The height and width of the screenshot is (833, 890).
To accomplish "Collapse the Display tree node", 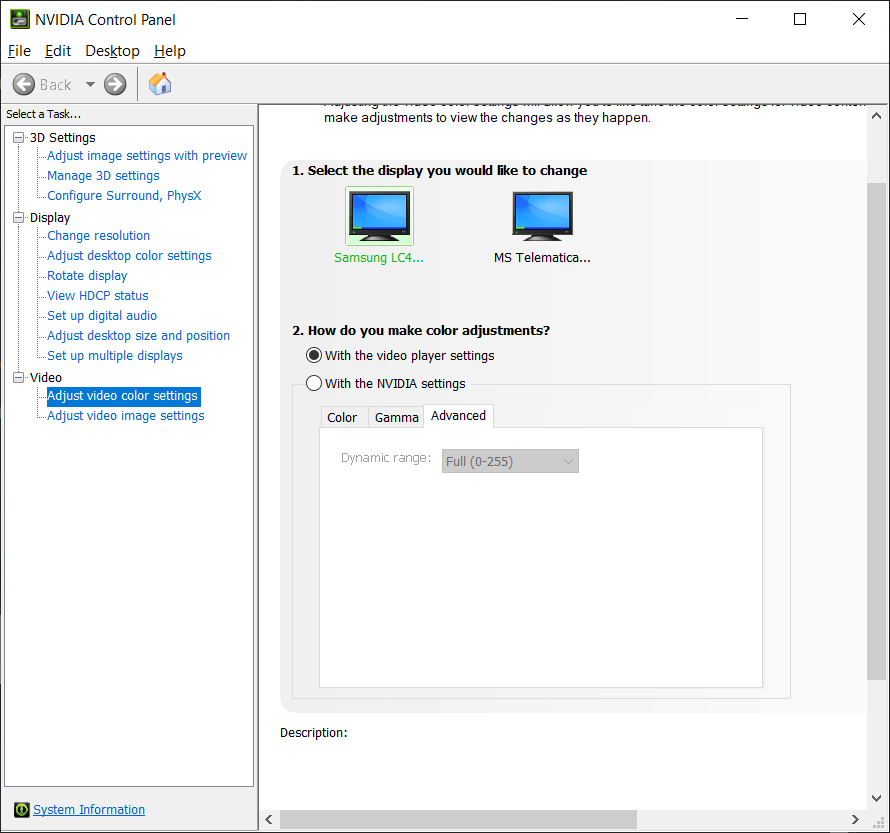I will click(19, 218).
